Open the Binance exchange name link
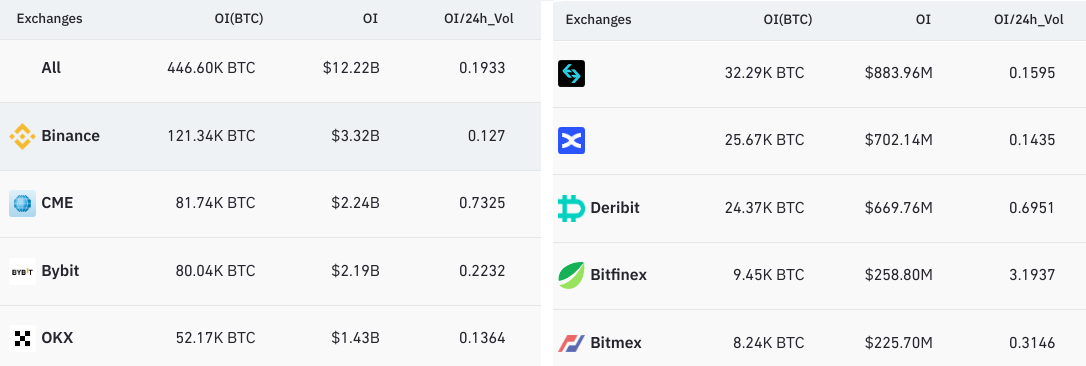This screenshot has height=366, width=1086. [x=71, y=136]
